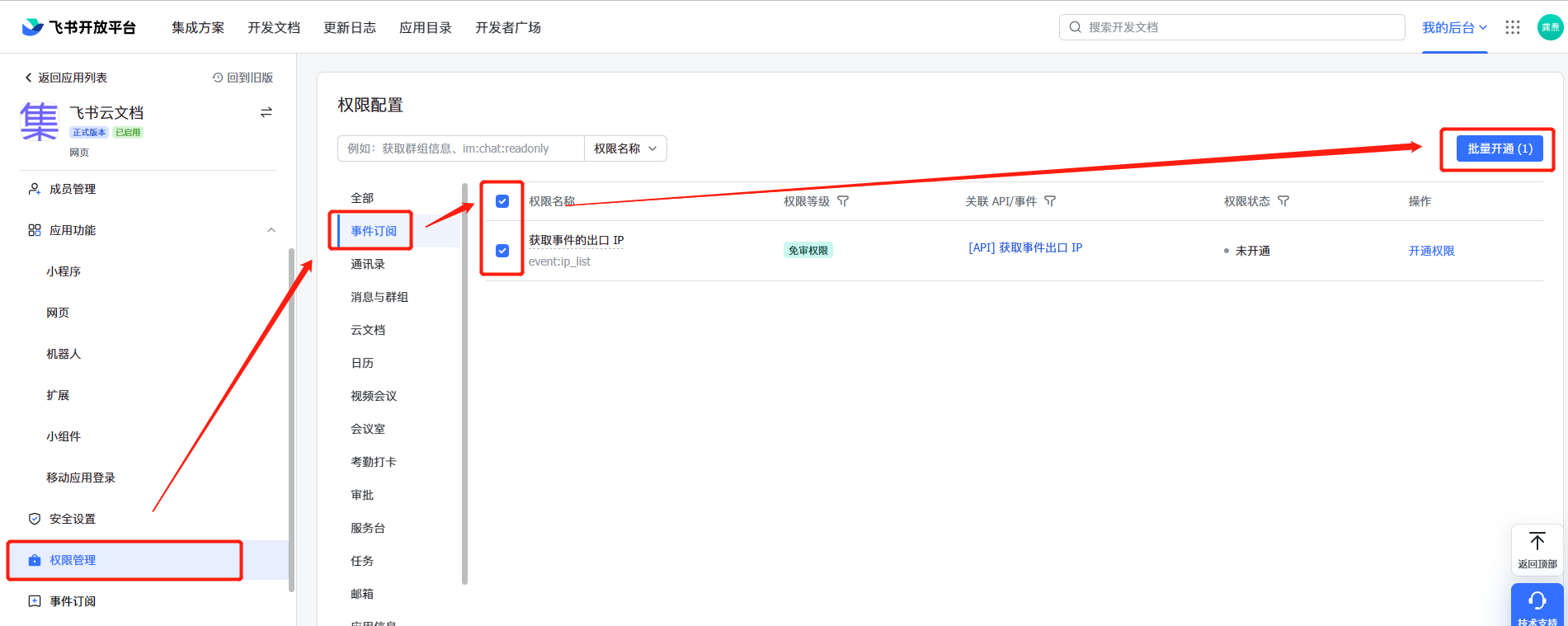This screenshot has height=626, width=1568.
Task: Click the 返回顶部 arrow button
Action: (1537, 550)
